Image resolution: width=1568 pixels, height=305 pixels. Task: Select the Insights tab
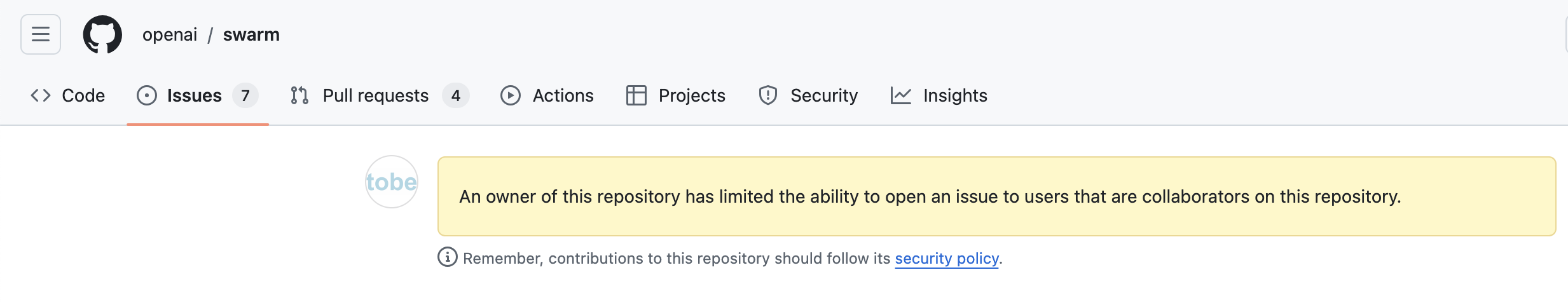pyautogui.click(x=955, y=95)
